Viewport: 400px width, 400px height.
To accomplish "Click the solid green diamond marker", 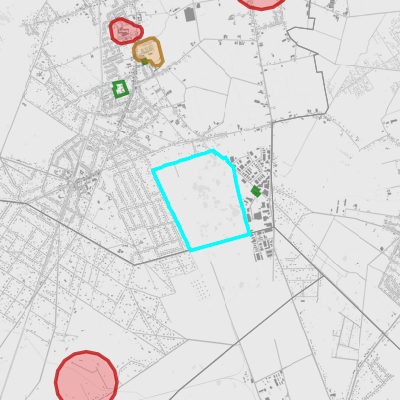I will tap(256, 191).
